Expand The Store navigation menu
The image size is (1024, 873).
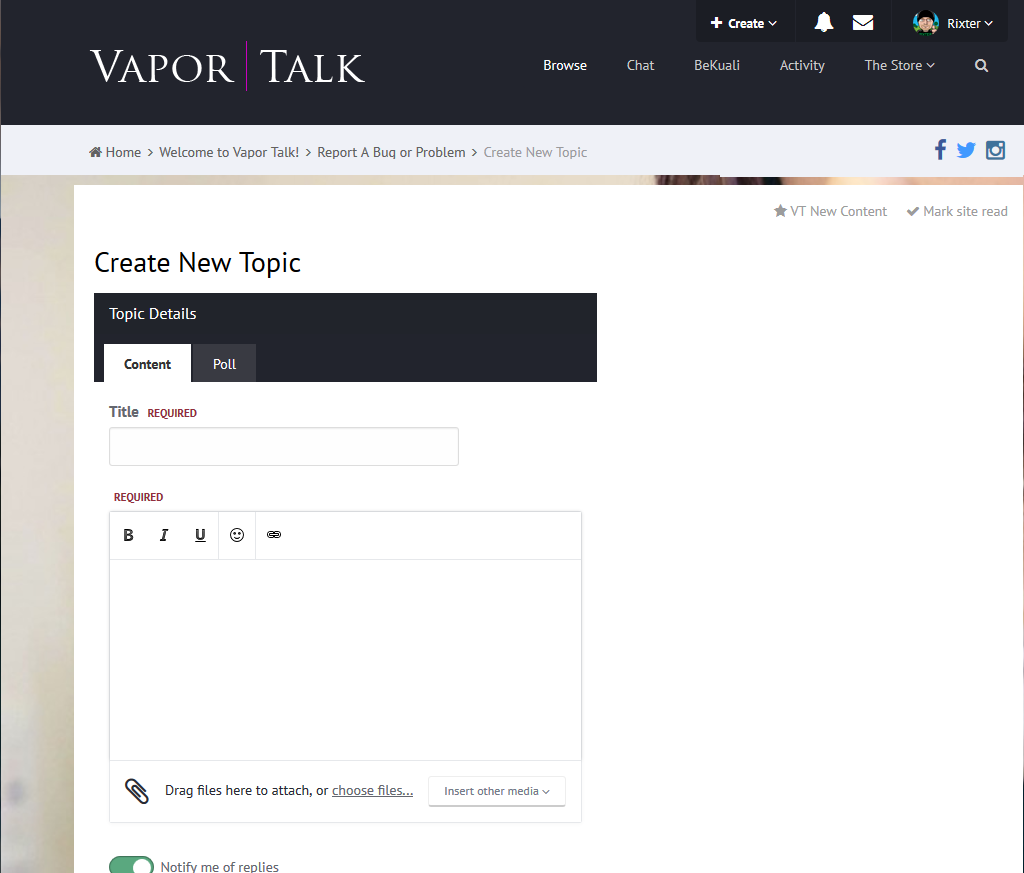click(x=899, y=66)
